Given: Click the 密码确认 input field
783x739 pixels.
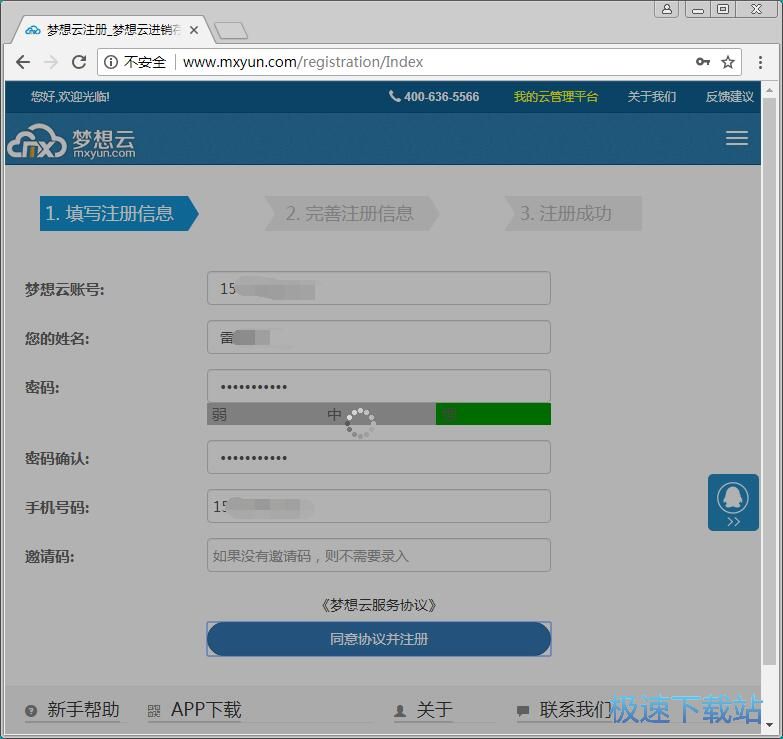Looking at the screenshot, I should tap(378, 457).
